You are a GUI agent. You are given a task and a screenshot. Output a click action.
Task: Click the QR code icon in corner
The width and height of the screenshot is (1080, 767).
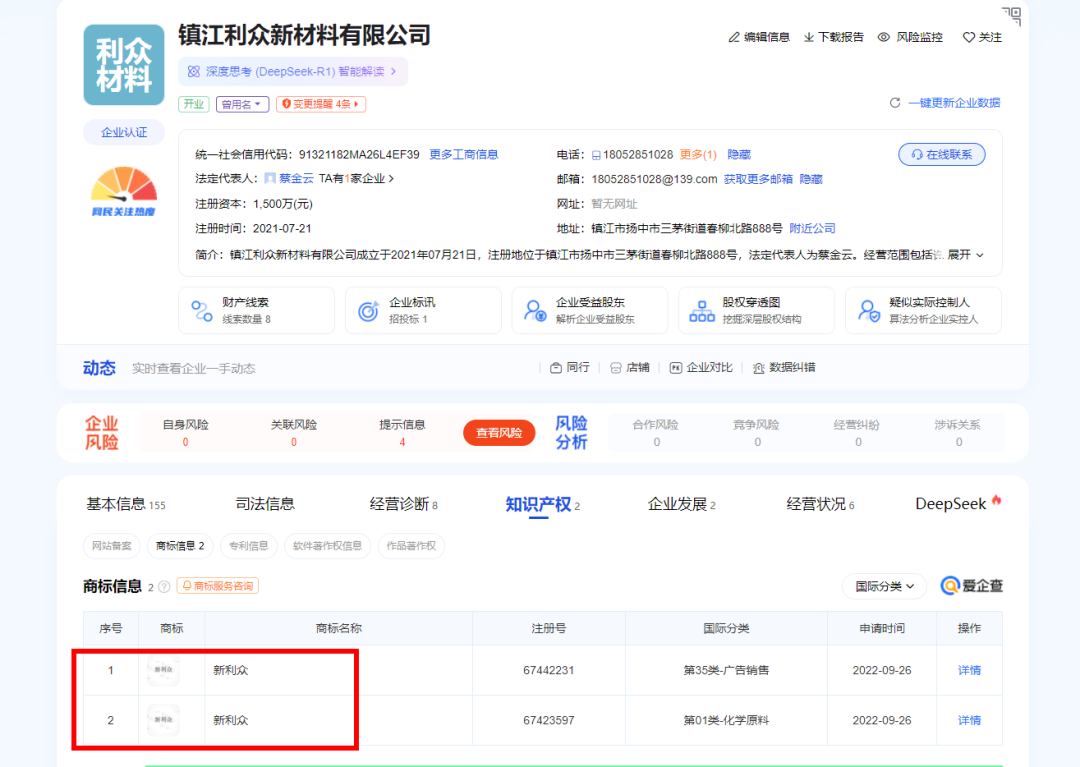[x=1012, y=15]
